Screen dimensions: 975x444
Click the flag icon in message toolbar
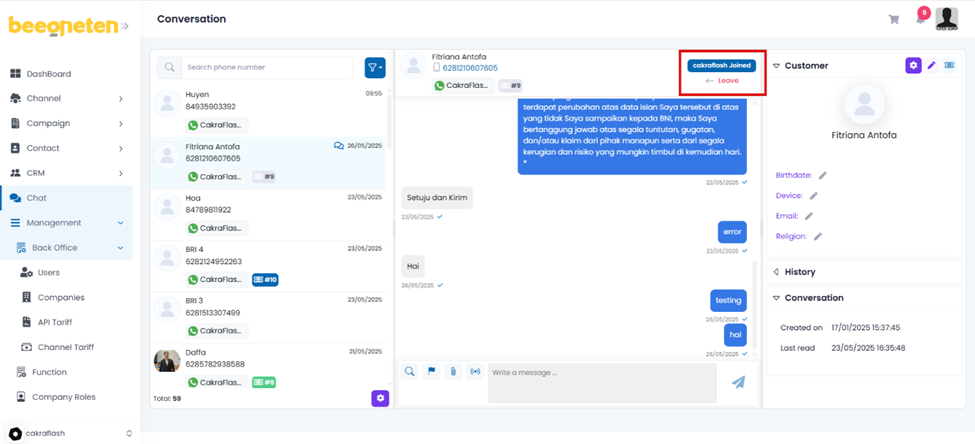coord(432,372)
